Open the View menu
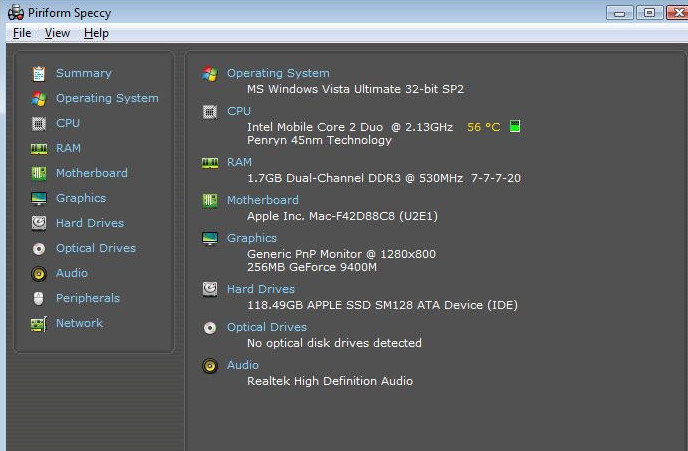The height and width of the screenshot is (451, 688). click(x=57, y=33)
